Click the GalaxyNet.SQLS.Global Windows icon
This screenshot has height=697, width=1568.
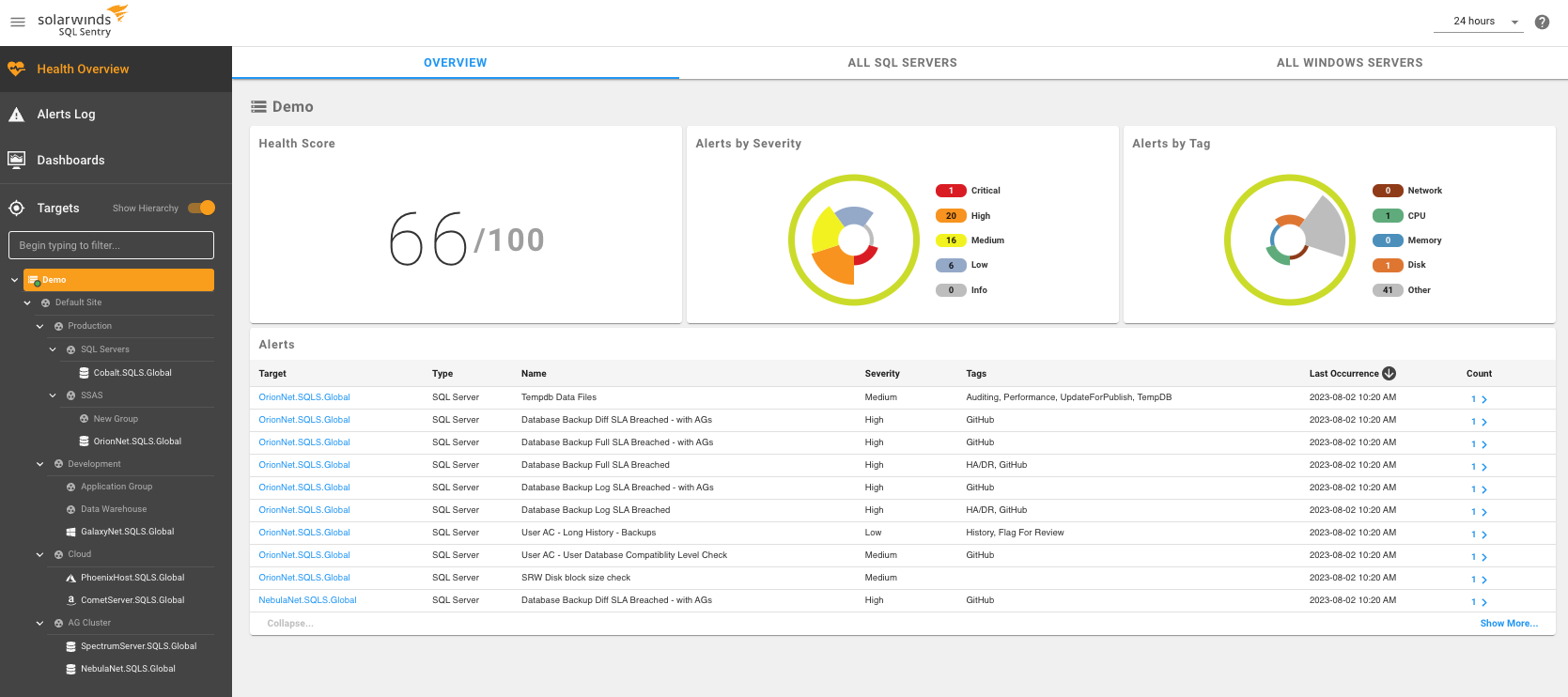[x=71, y=532]
